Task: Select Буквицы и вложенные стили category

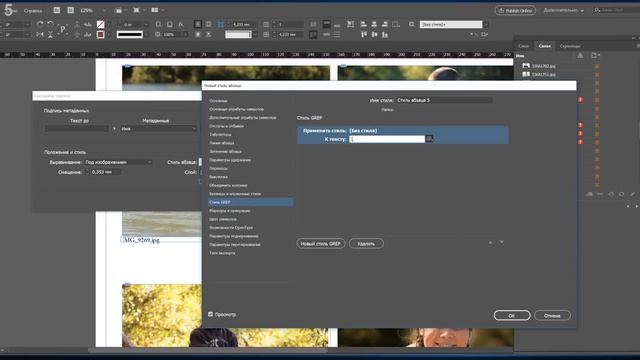Action: click(235, 194)
